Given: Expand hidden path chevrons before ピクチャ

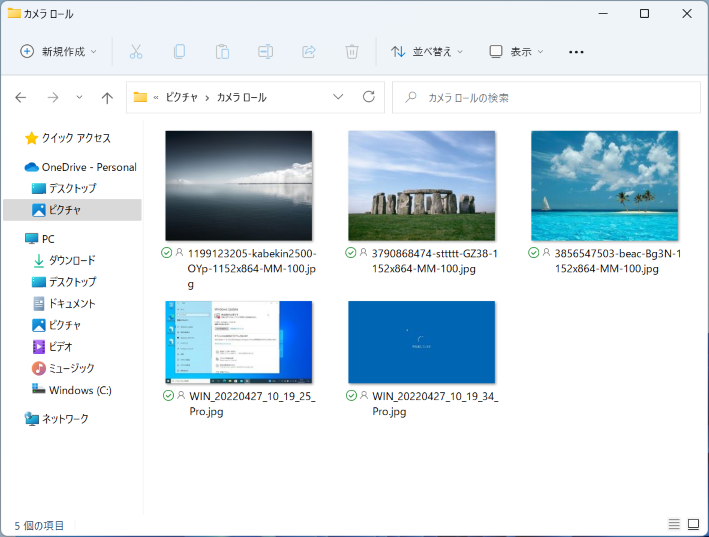Looking at the screenshot, I should coord(156,98).
